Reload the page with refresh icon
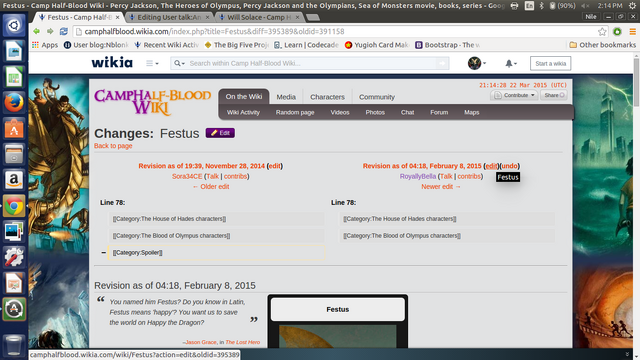The height and width of the screenshot is (360, 640). pyautogui.click(x=64, y=31)
